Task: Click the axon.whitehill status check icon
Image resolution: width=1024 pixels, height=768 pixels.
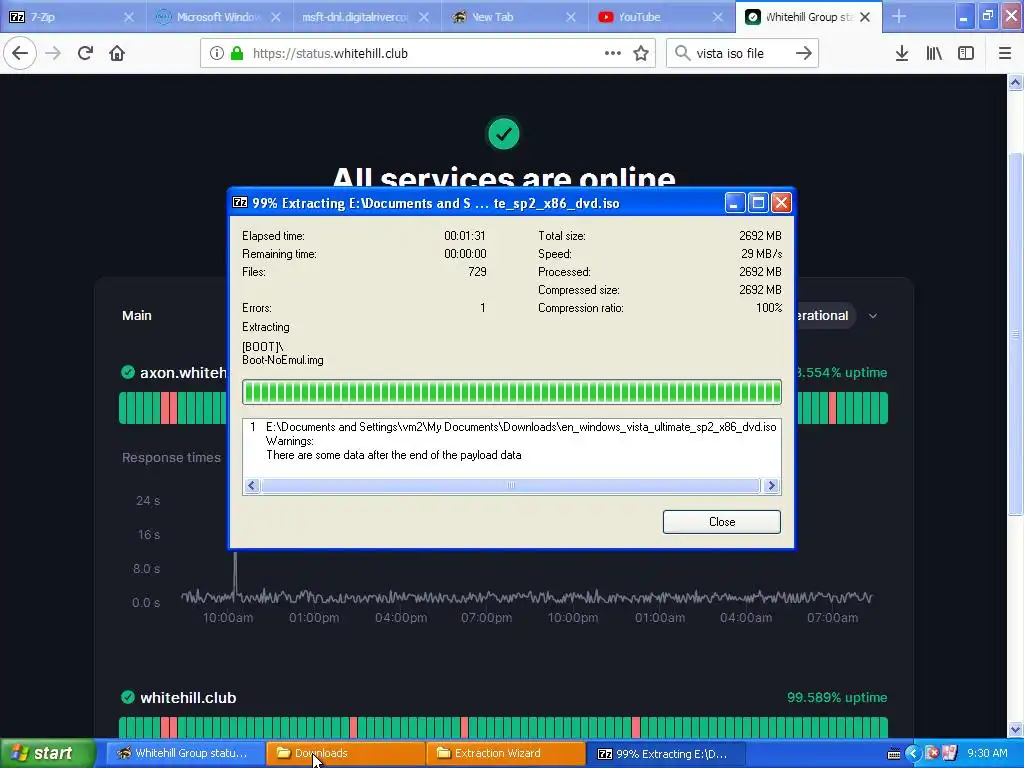Action: tap(128, 372)
